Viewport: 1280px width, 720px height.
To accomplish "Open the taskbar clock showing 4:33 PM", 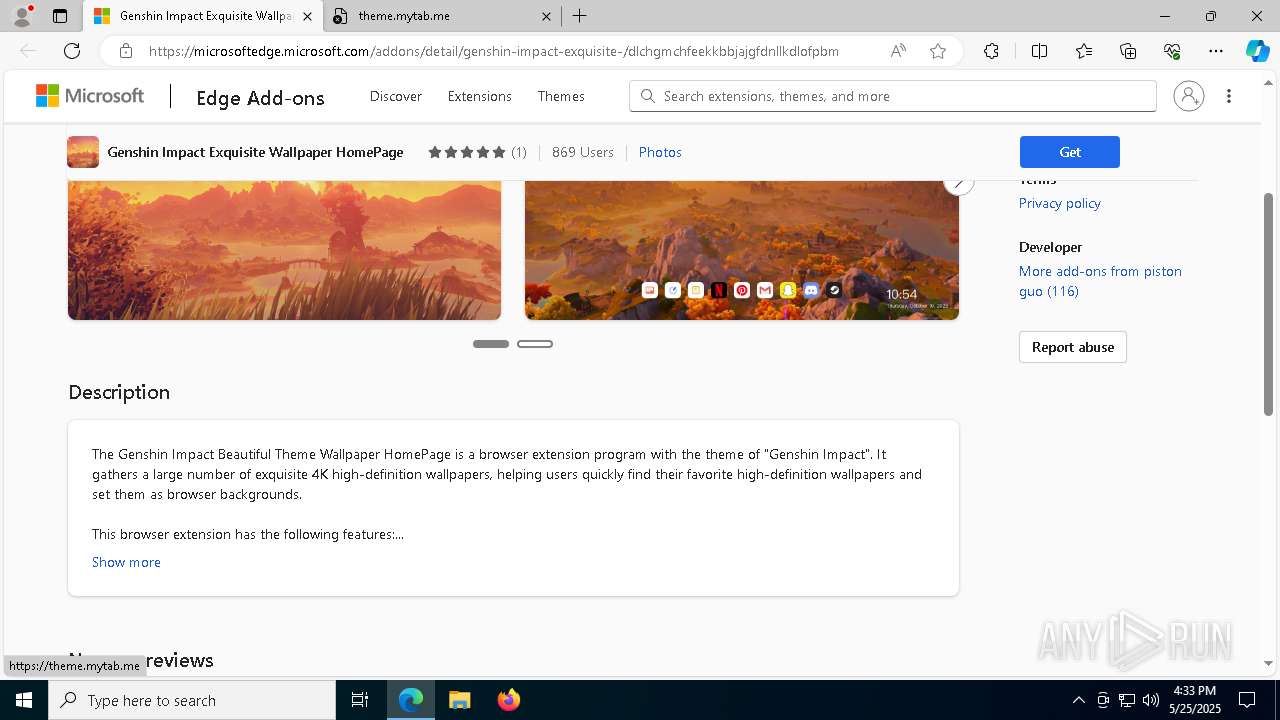I will point(1194,700).
